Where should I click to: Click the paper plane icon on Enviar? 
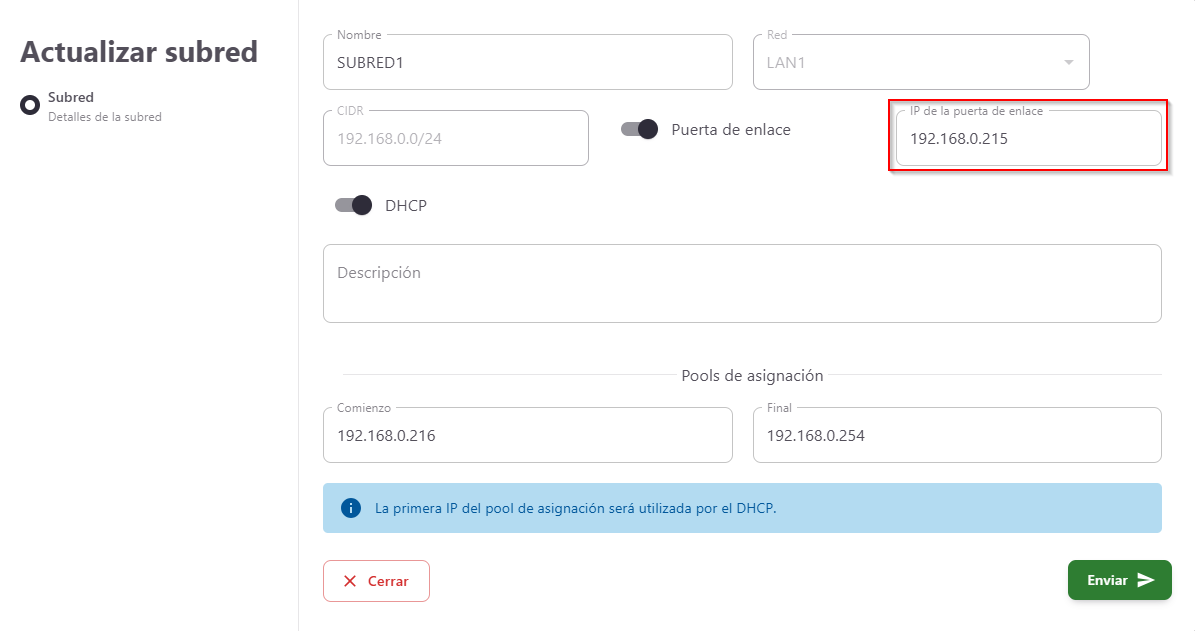coord(1146,580)
